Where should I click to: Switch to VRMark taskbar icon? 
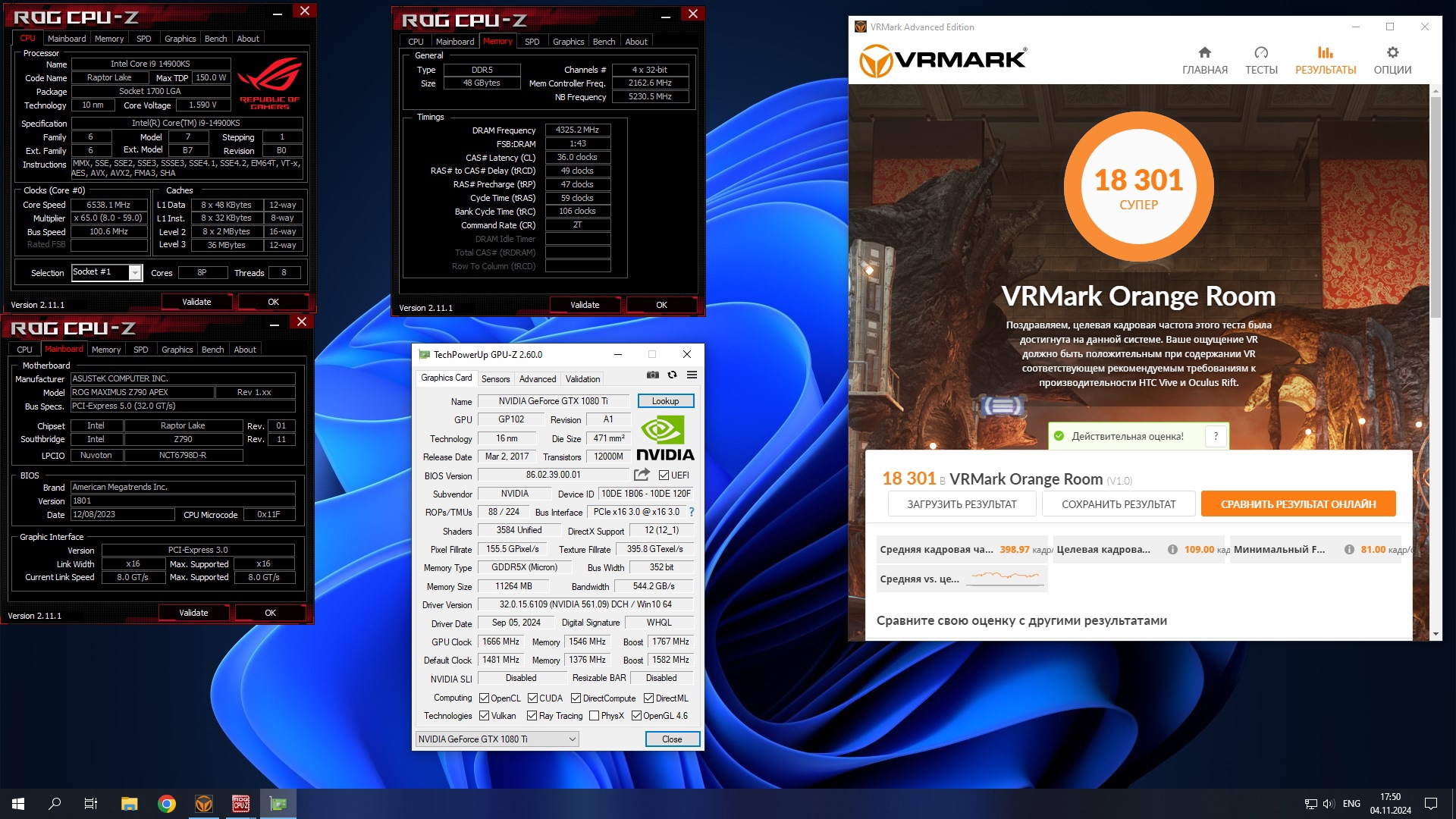coord(204,804)
